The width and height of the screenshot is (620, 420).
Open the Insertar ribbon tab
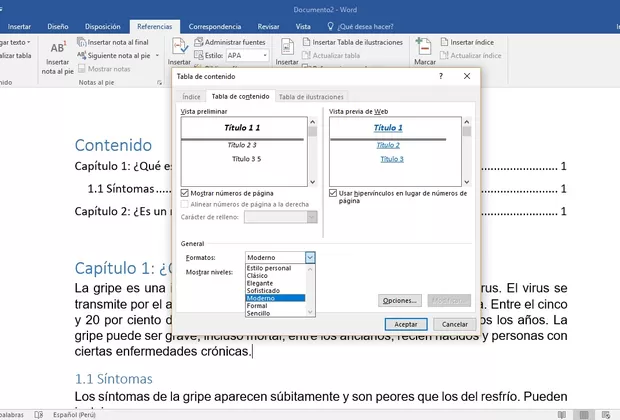point(19,26)
